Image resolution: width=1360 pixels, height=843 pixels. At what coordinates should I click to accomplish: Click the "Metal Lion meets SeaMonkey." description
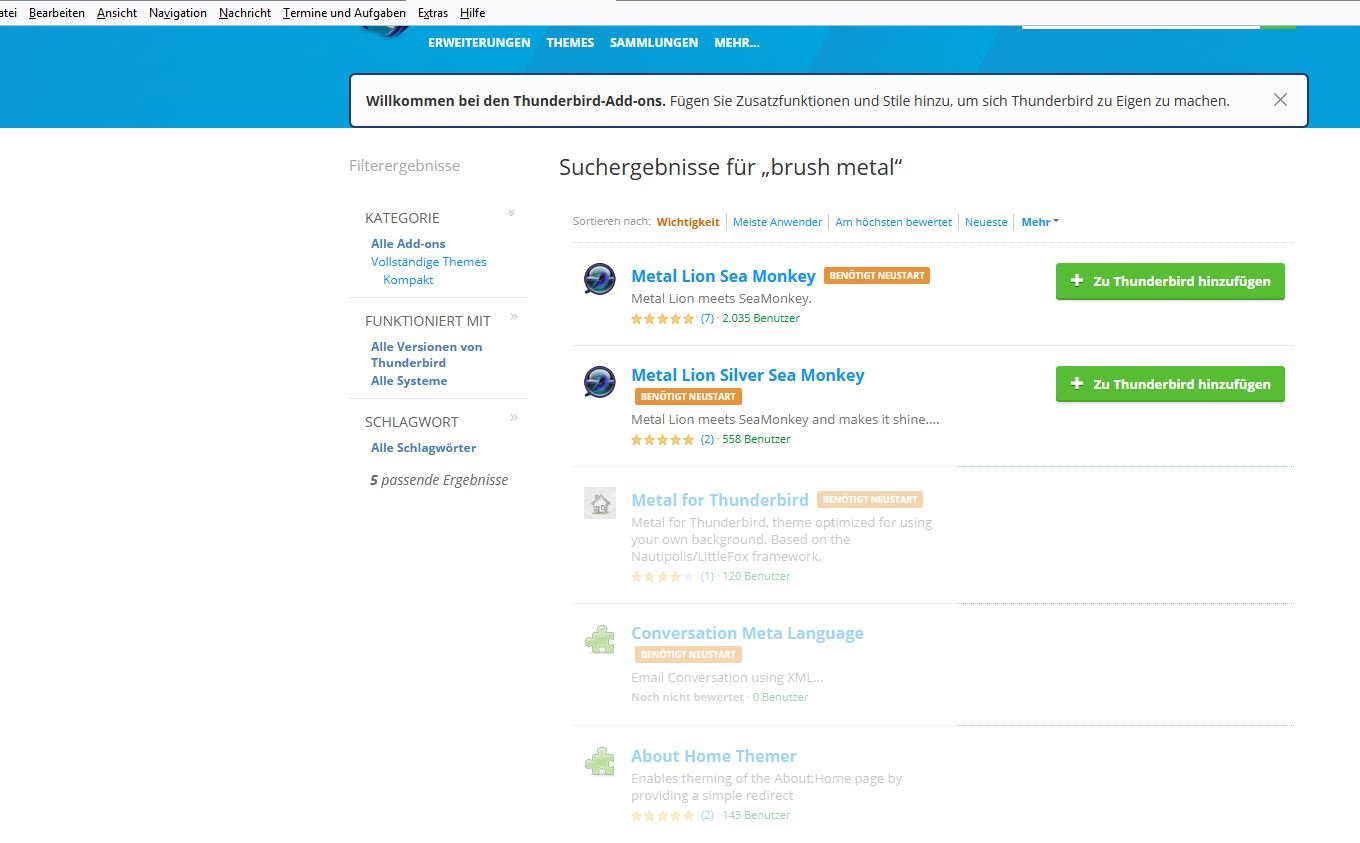721,299
